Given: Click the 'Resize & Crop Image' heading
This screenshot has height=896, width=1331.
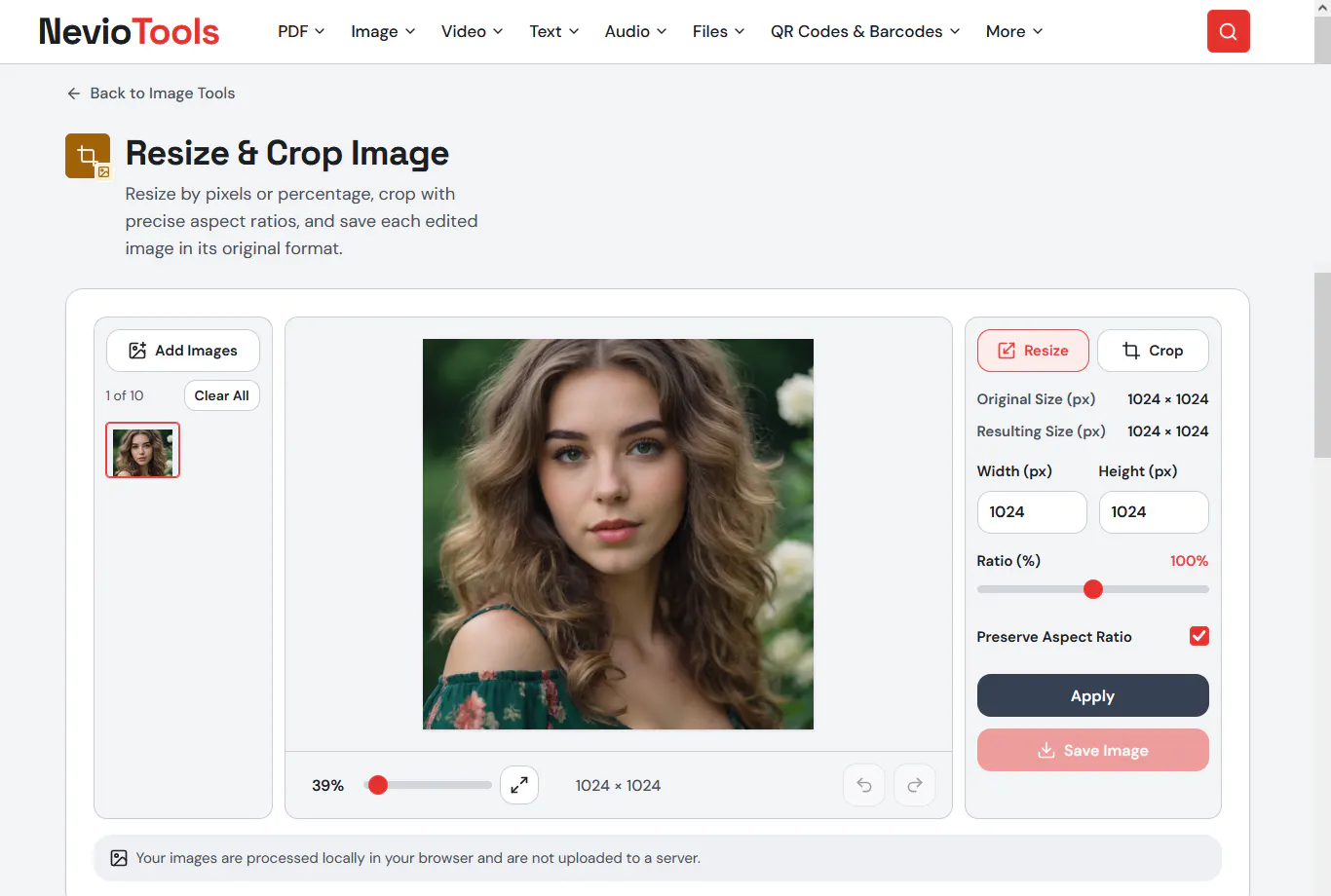Looking at the screenshot, I should tap(287, 153).
